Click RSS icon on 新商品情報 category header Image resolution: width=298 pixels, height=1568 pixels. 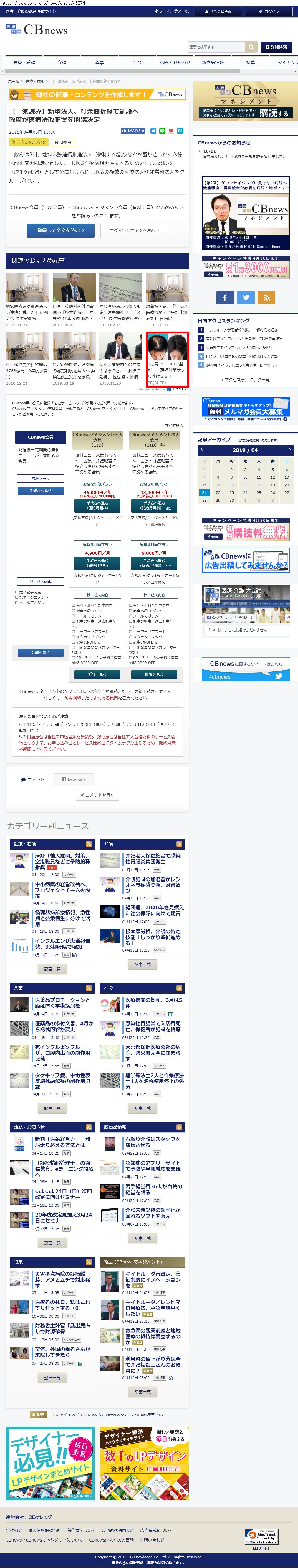[179, 1127]
